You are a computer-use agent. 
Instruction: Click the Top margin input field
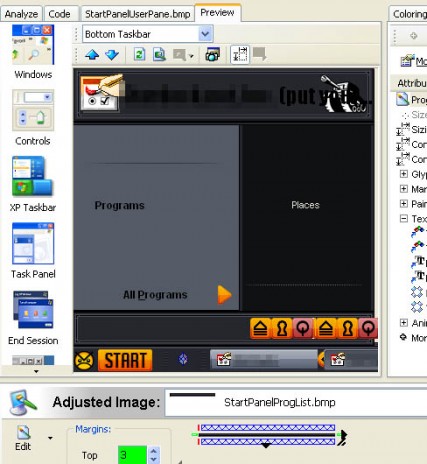(132, 455)
